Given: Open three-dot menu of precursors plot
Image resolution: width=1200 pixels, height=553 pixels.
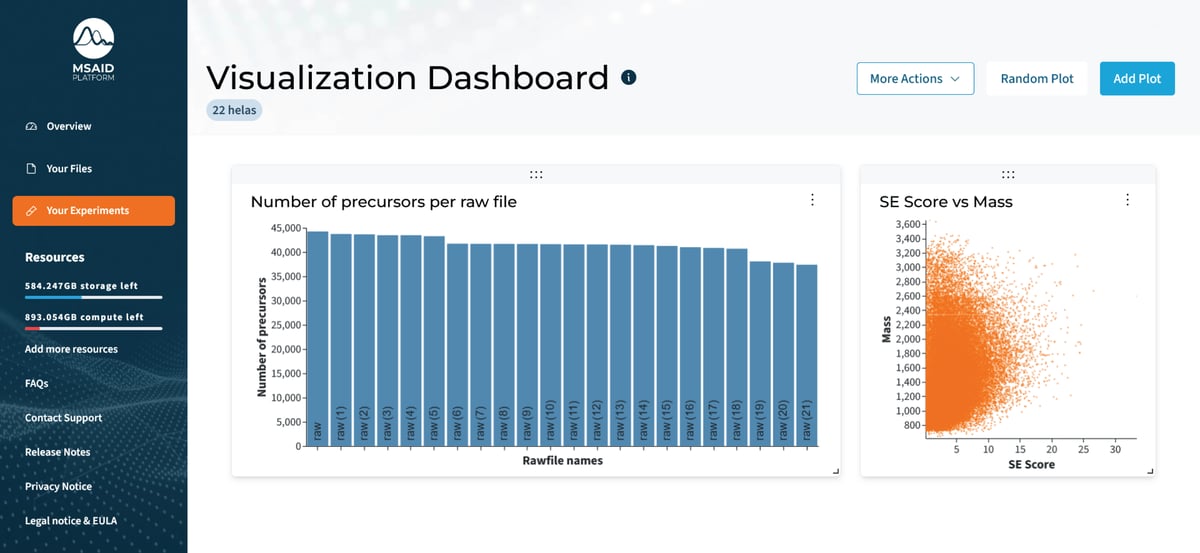Looking at the screenshot, I should (x=812, y=200).
